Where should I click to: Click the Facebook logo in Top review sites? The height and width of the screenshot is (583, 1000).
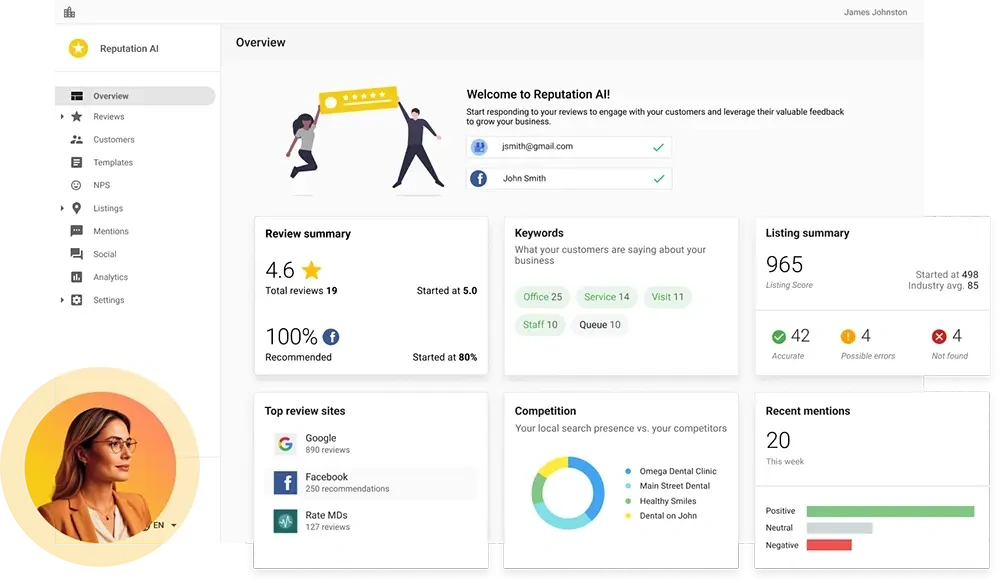coord(285,483)
